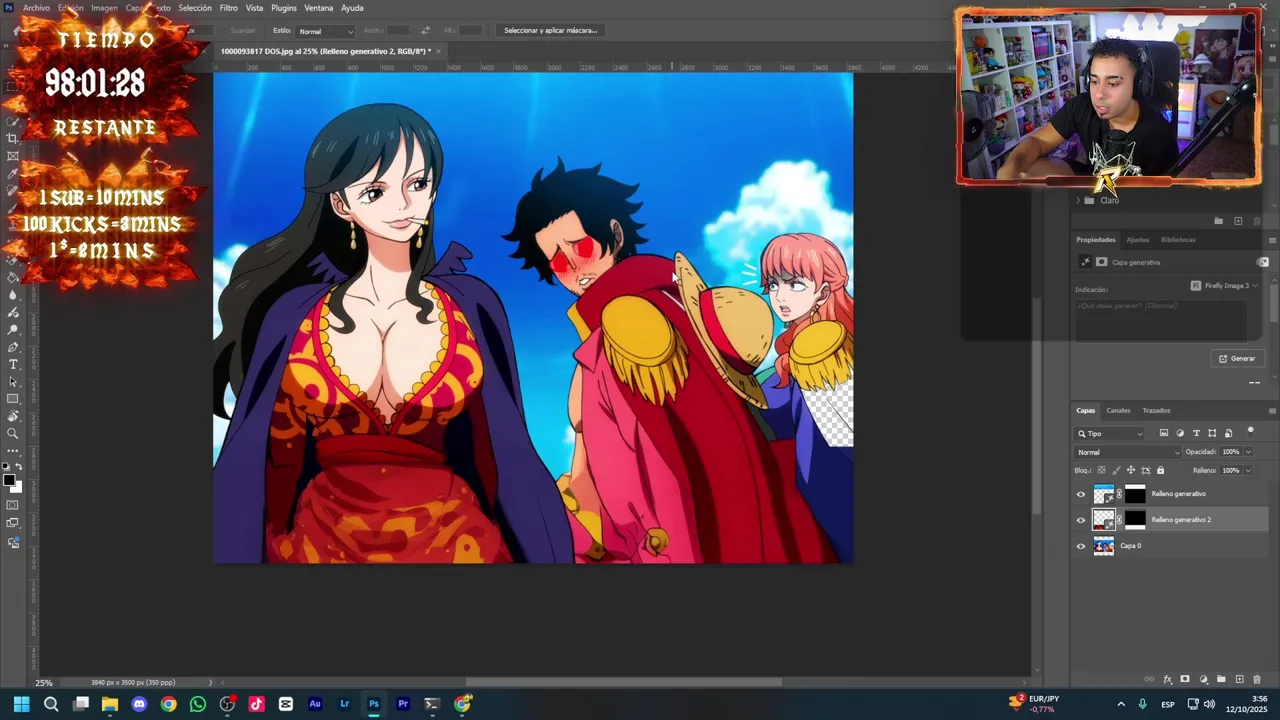Screen dimensions: 1280x720
Task: Add a layer style with fx icon
Action: coord(1167,680)
